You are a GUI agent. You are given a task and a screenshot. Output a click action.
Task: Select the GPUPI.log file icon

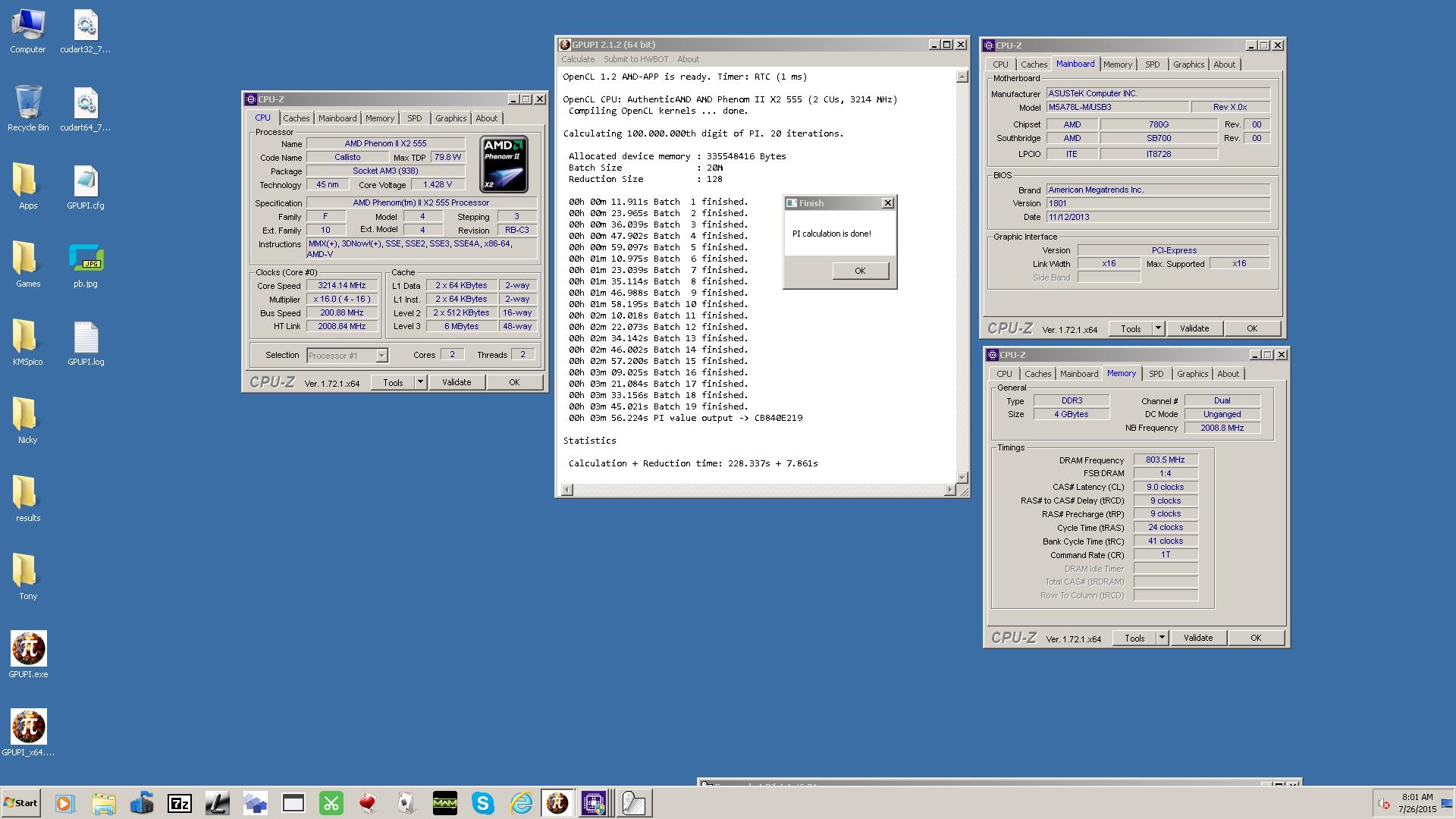point(86,344)
